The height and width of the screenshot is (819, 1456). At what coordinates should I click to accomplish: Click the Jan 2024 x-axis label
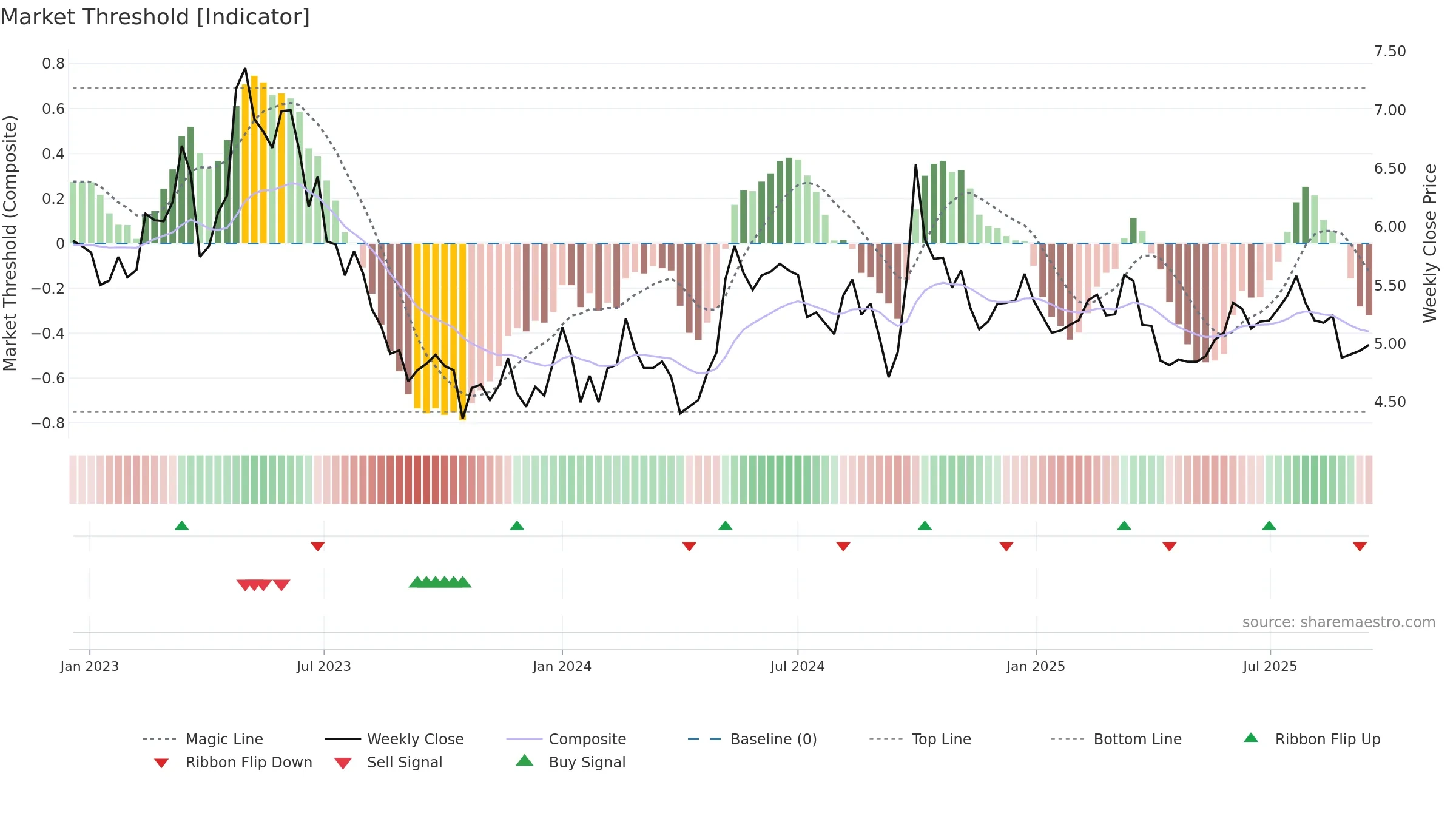(x=562, y=666)
